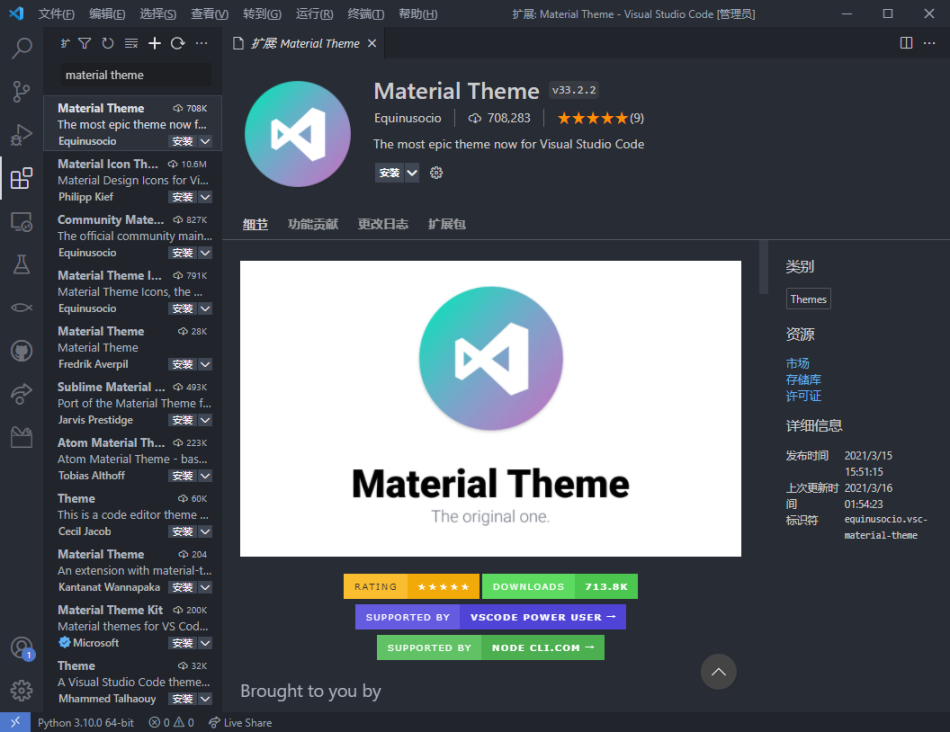Open the 市场 marketplace link

coord(797,364)
